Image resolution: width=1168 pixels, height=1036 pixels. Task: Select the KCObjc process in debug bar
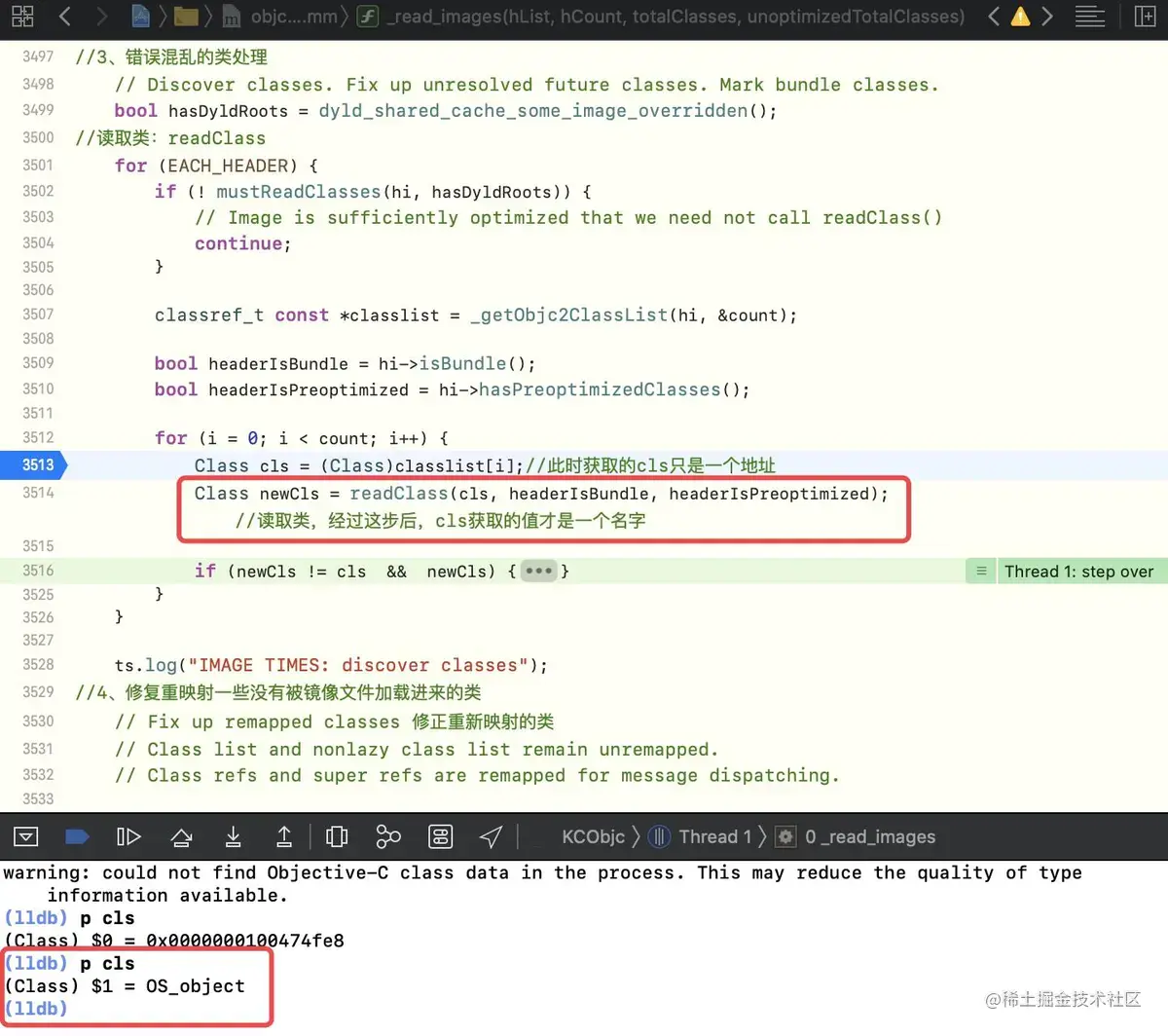(593, 836)
